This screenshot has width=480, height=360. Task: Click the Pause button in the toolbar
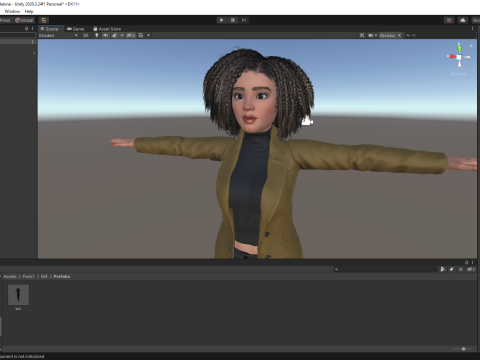click(x=233, y=20)
